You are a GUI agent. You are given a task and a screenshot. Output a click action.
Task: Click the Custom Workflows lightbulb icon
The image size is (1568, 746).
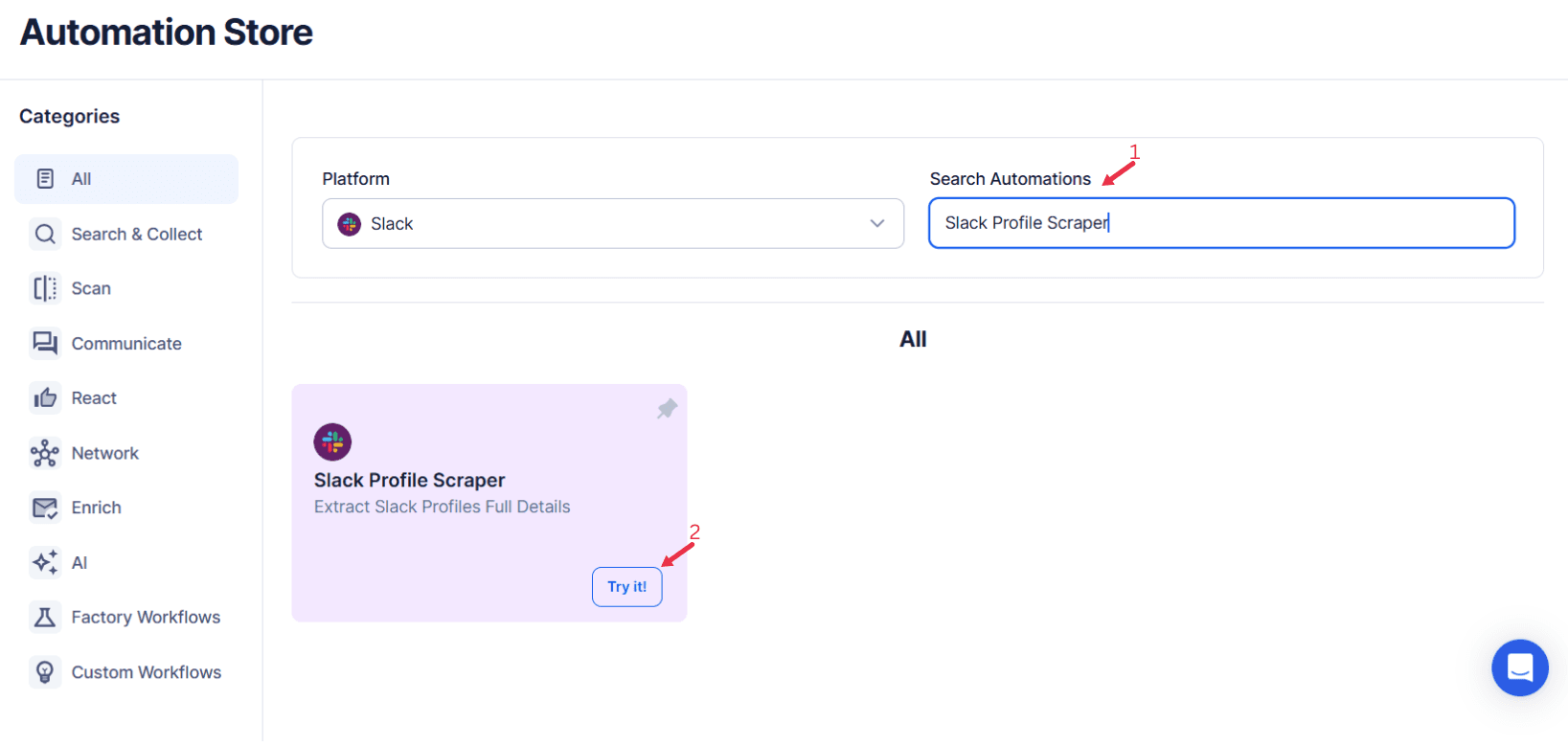click(45, 672)
